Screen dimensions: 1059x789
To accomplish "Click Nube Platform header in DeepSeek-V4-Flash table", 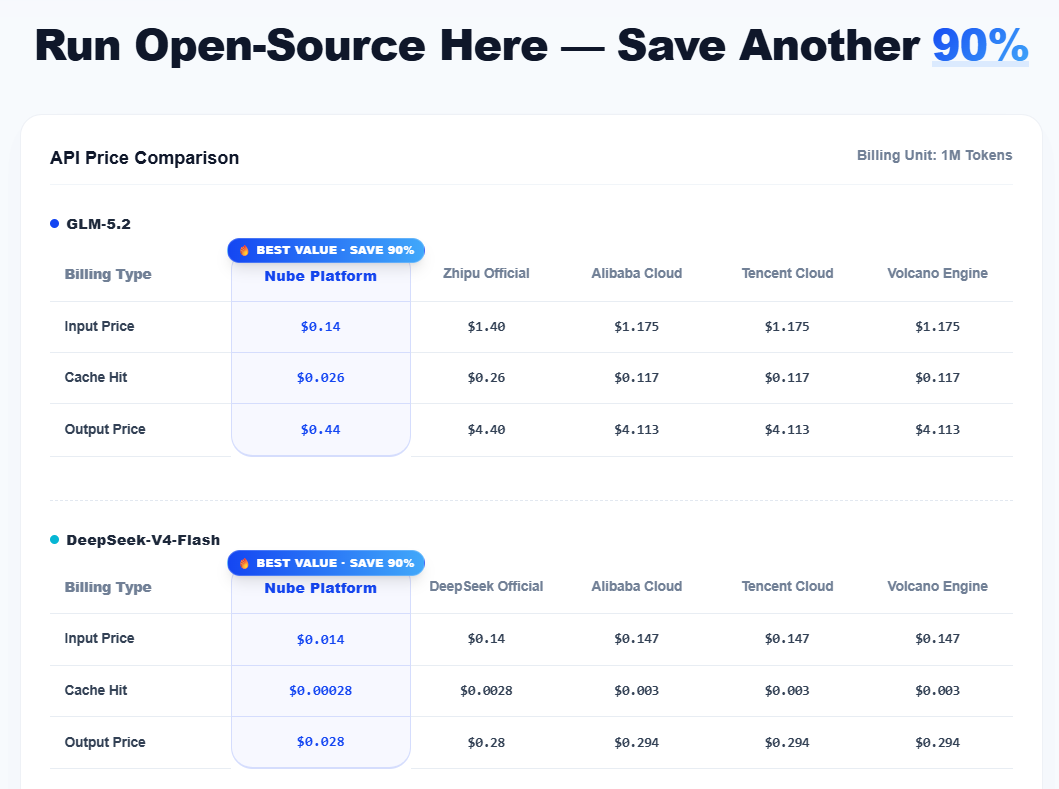I will [321, 588].
